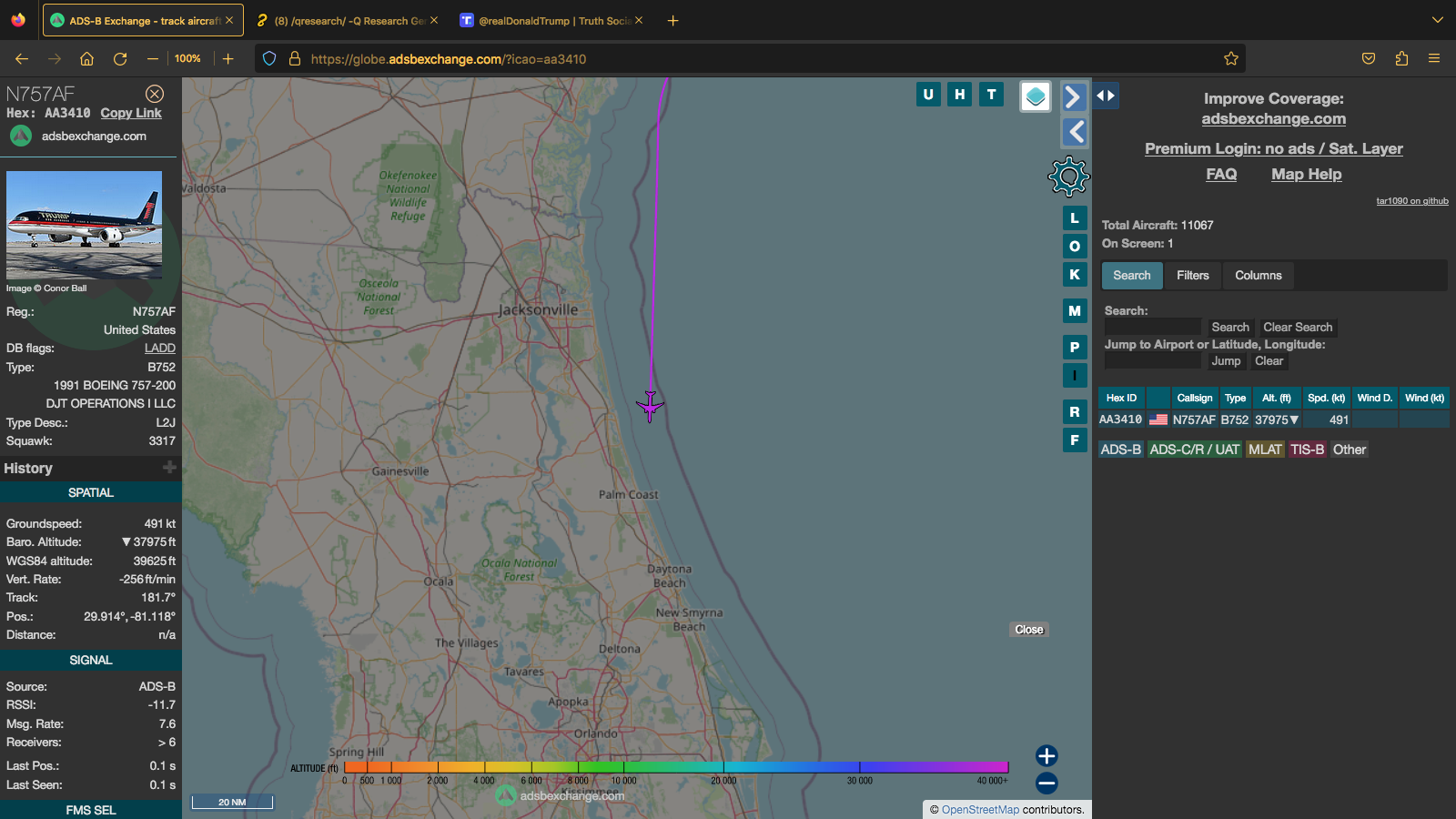This screenshot has width=1456, height=819.
Task: Bookmark this page with star
Action: [1230, 58]
